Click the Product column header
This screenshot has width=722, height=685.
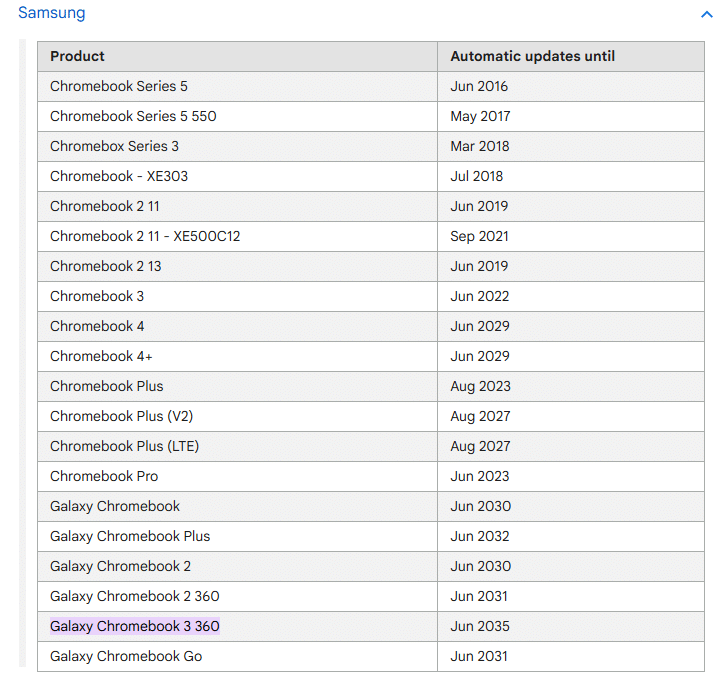click(77, 56)
